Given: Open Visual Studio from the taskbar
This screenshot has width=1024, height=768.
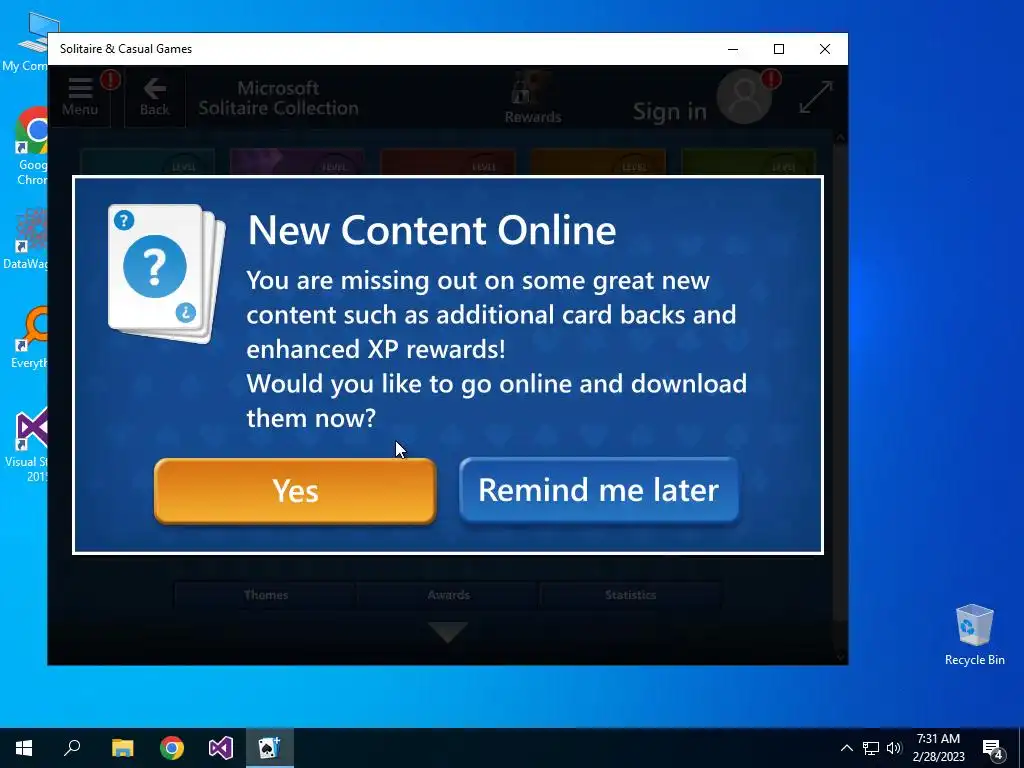Looking at the screenshot, I should tap(221, 748).
